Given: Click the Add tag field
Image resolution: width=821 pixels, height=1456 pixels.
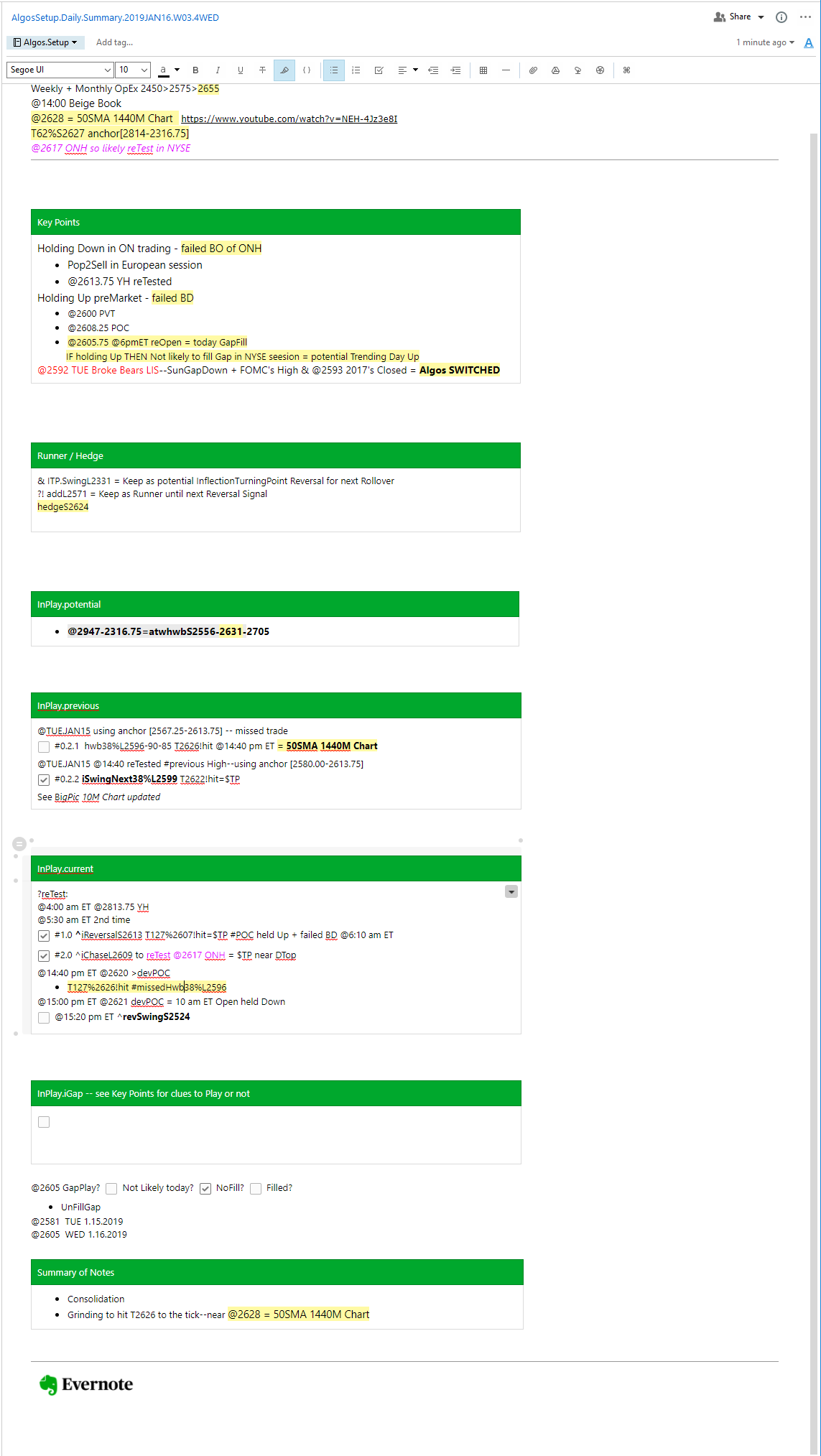Looking at the screenshot, I should (x=114, y=42).
